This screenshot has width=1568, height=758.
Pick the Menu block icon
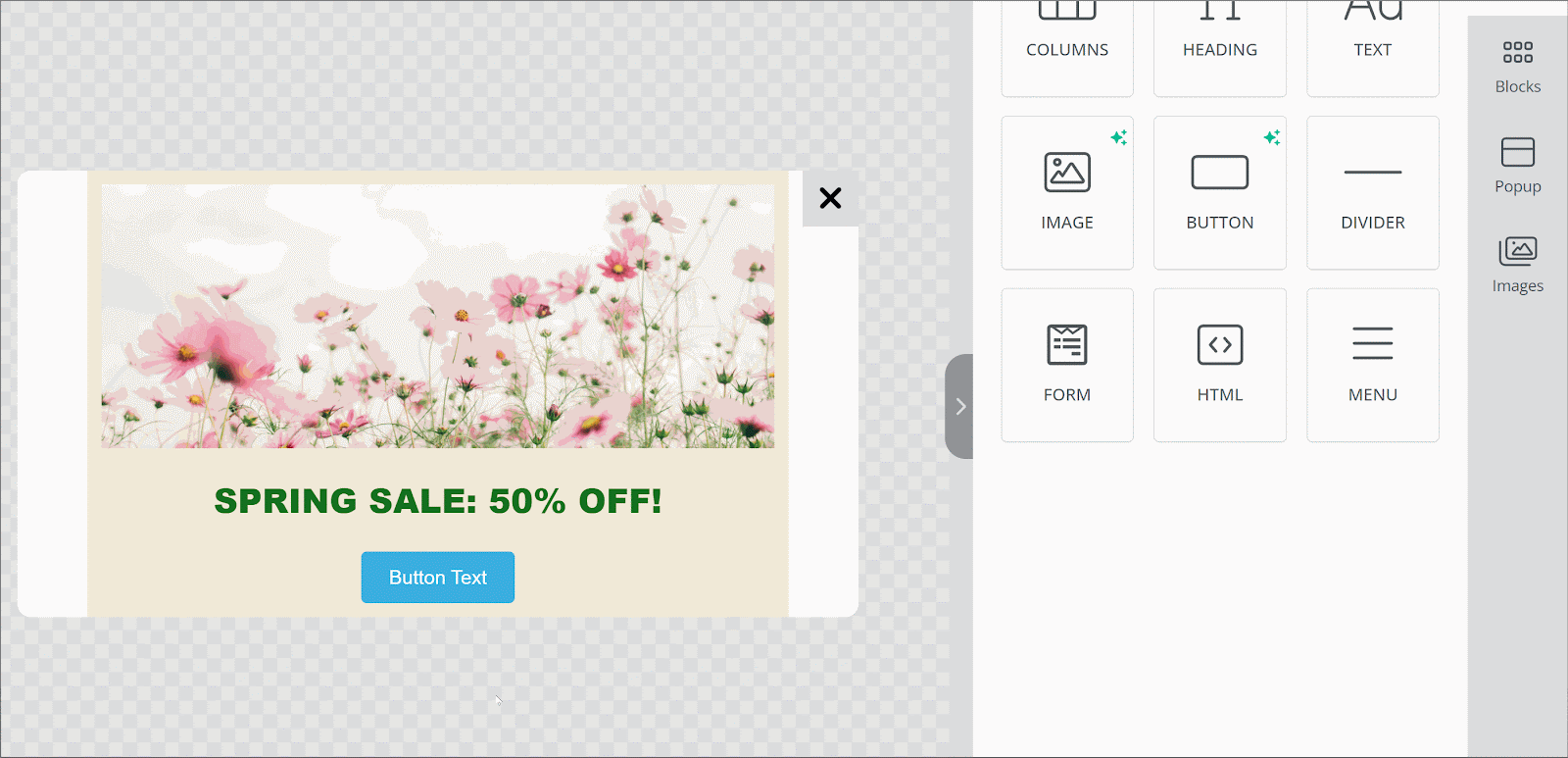click(x=1372, y=345)
